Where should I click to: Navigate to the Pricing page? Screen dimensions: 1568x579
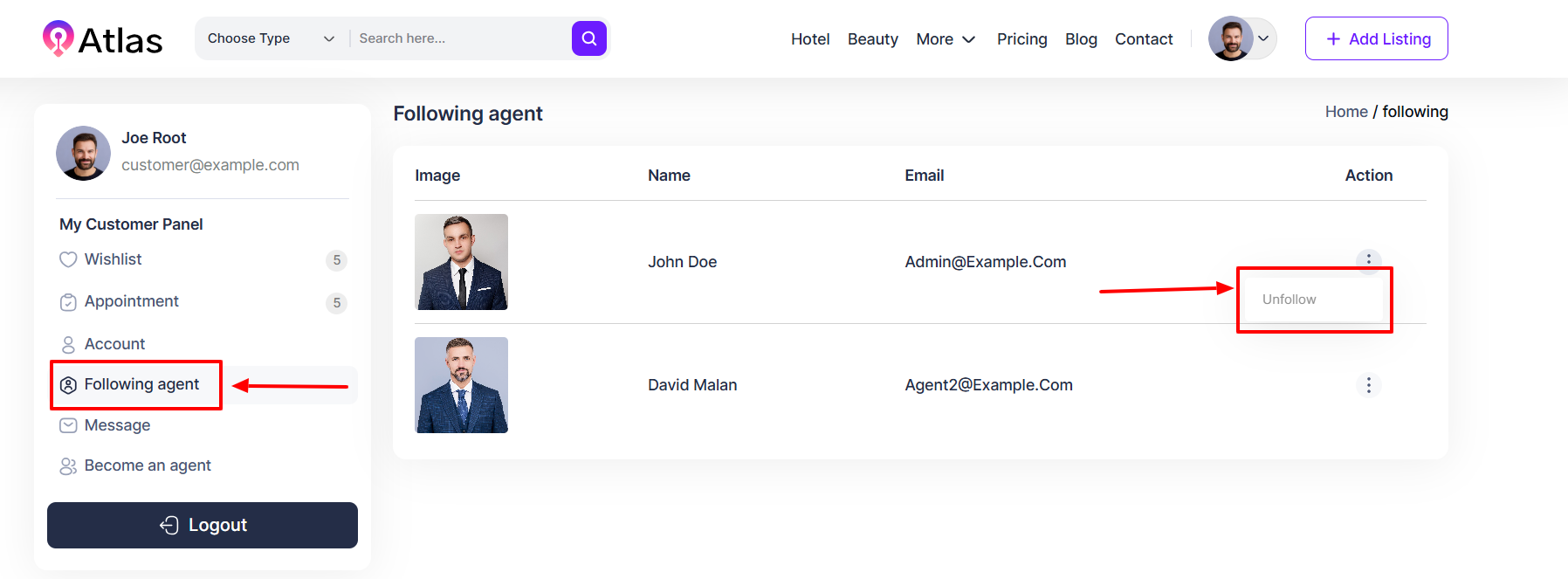[1021, 39]
